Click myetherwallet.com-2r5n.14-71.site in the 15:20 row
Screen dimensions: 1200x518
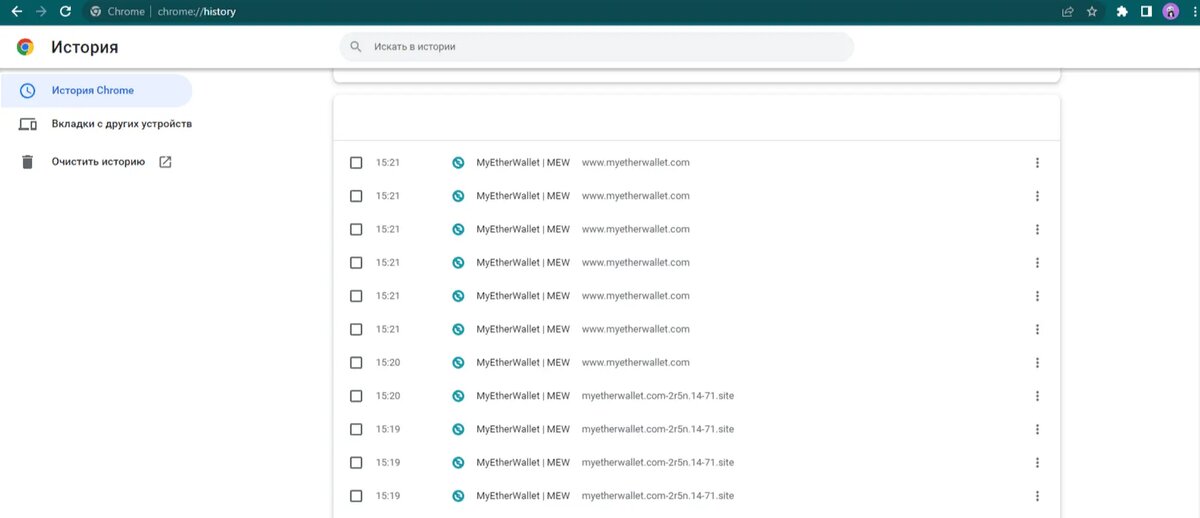point(658,396)
